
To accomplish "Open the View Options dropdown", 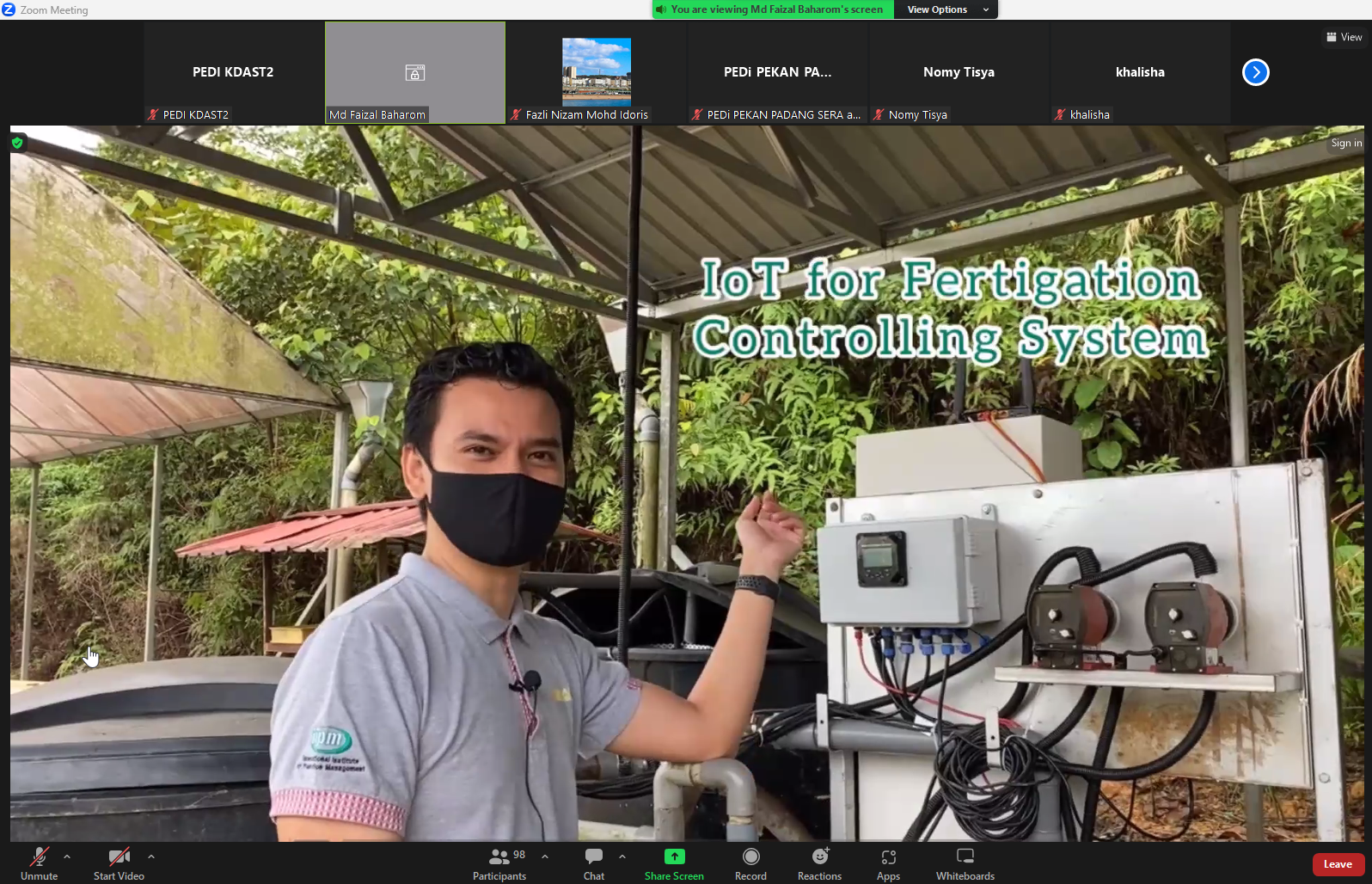I will (x=946, y=9).
